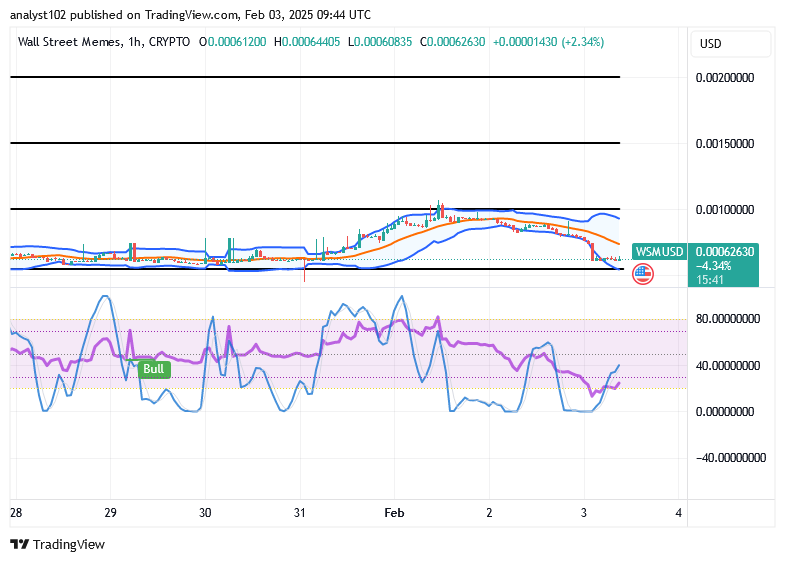Click the 40.00000000 oscillator axis label
The image size is (785, 562).
pos(728,366)
